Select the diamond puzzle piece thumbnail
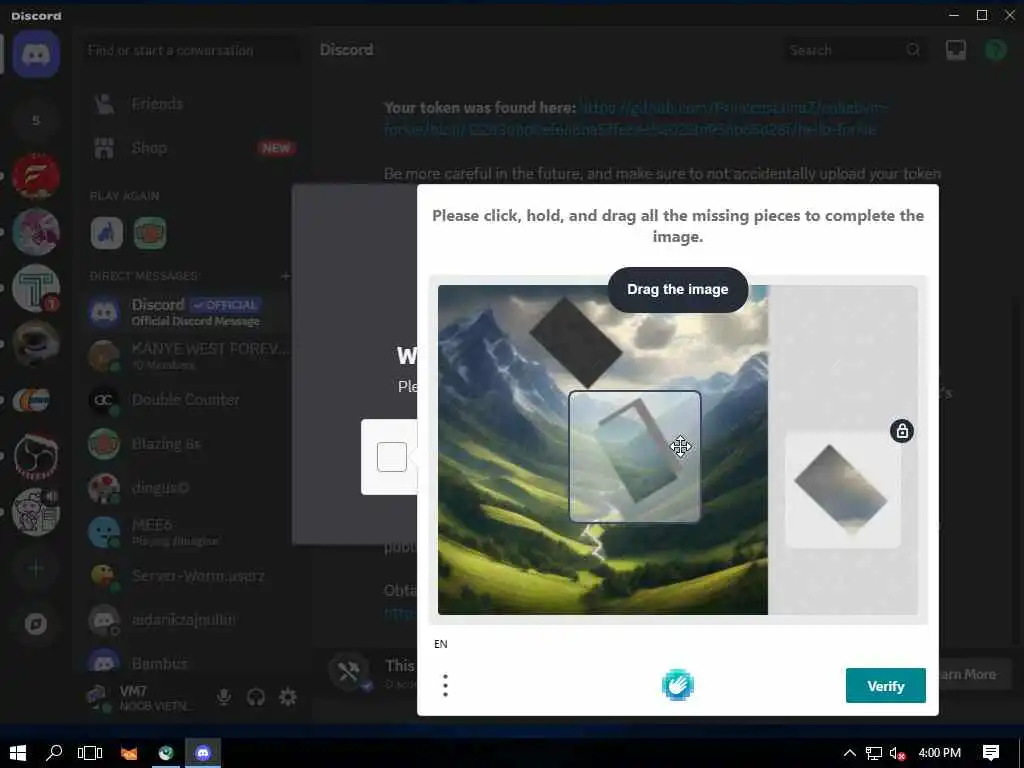This screenshot has height=768, width=1024. tap(842, 490)
